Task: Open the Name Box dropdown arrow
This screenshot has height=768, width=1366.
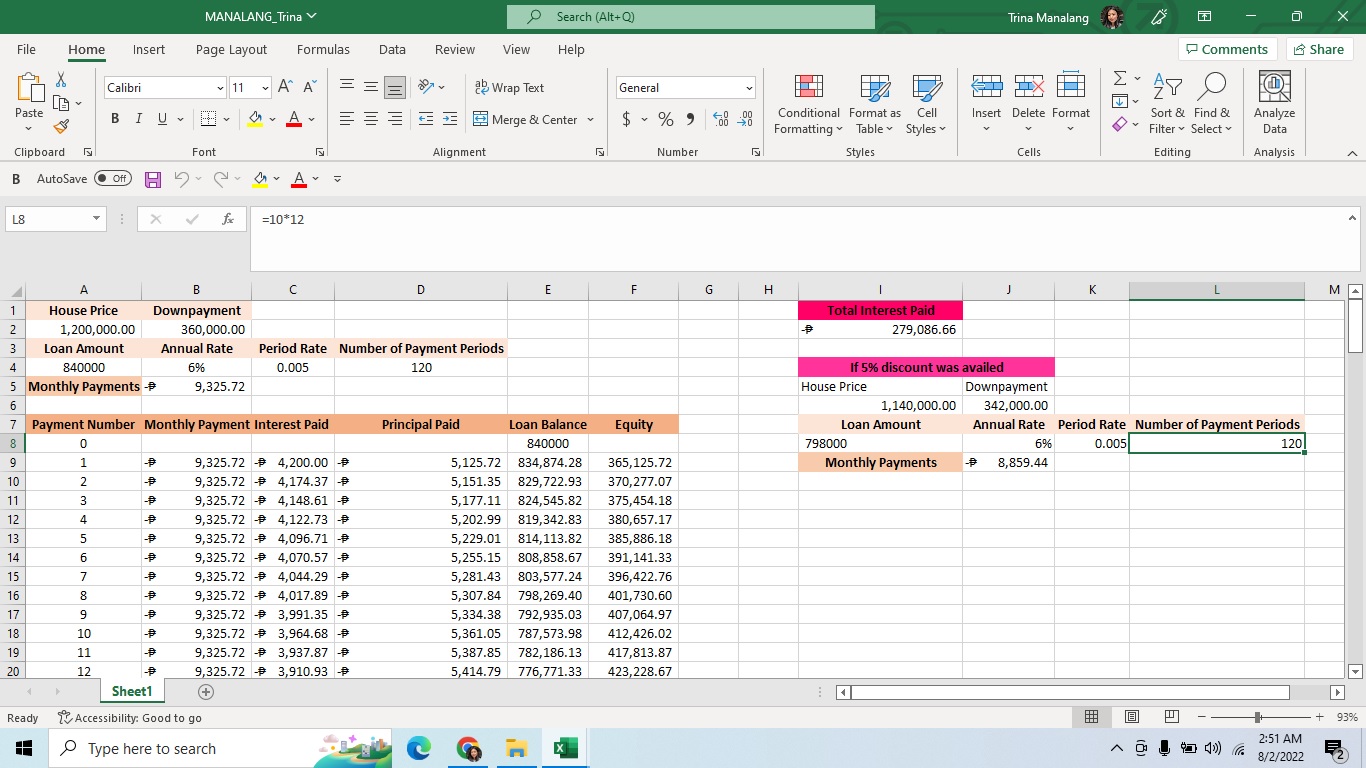Action: click(97, 219)
